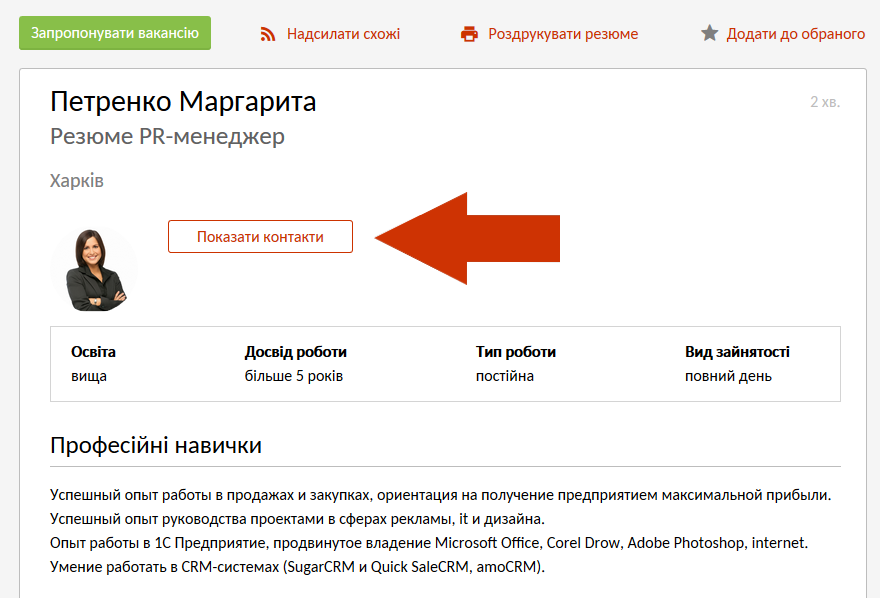Click the повний день employment value
The height and width of the screenshot is (598, 880).
tap(728, 376)
